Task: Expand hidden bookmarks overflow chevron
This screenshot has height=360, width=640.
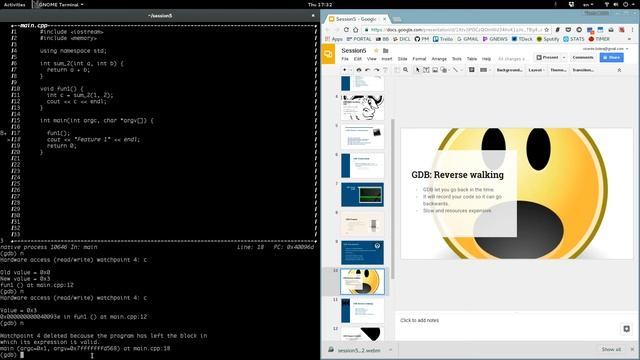Action: tap(629, 39)
